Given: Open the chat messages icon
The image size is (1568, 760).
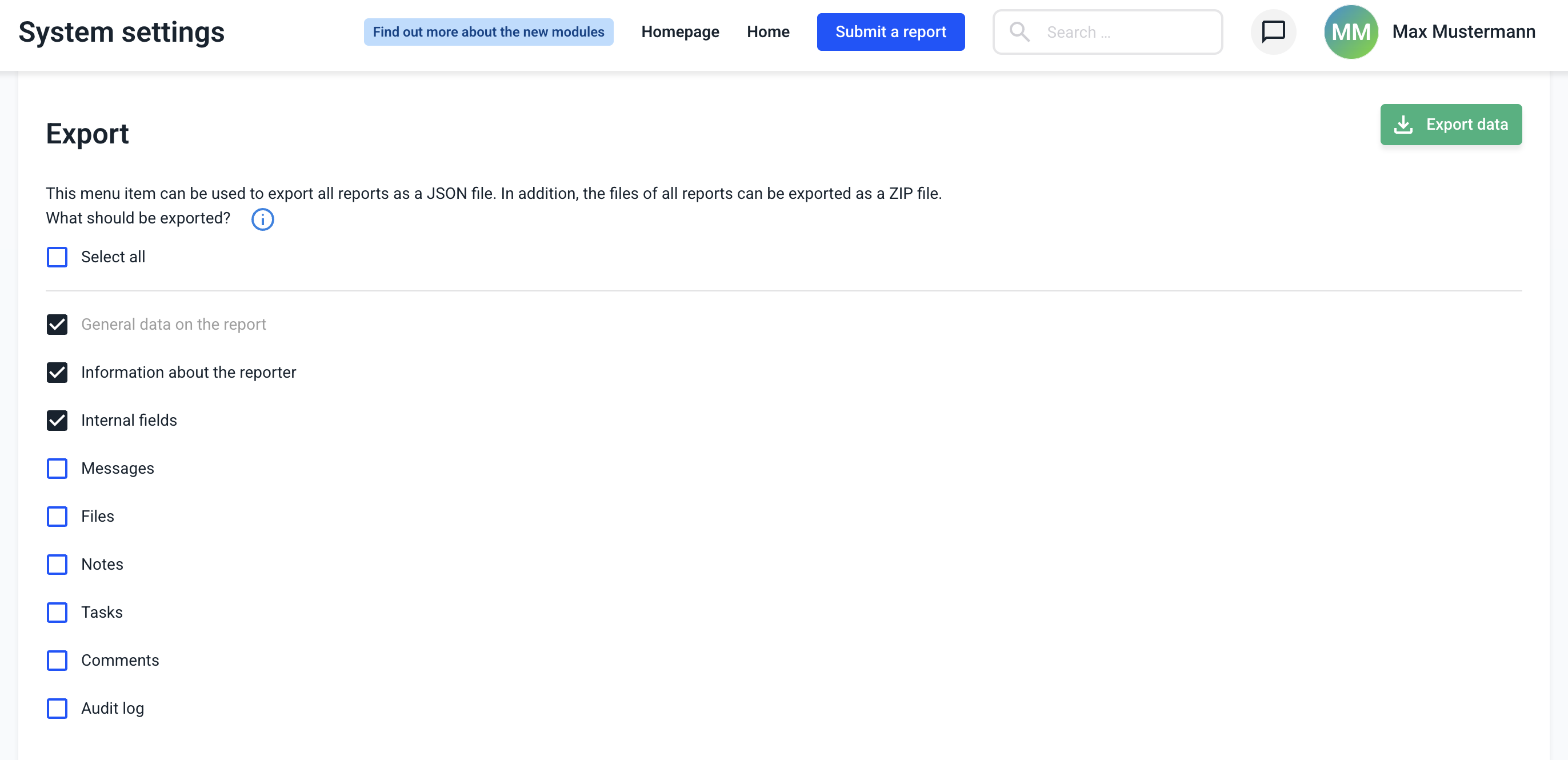Looking at the screenshot, I should 1273,31.
